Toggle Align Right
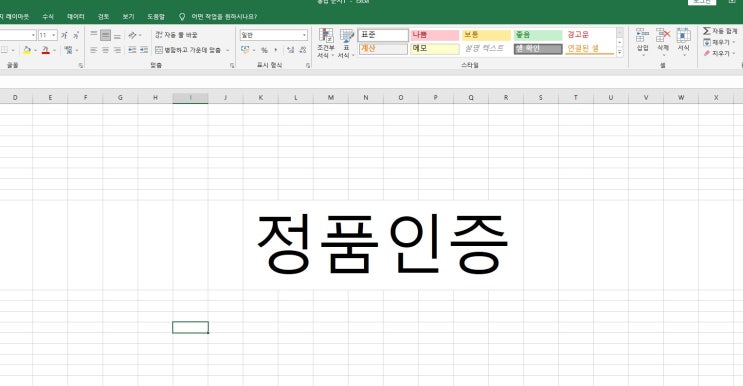Image resolution: width=743 pixels, height=386 pixels. pyautogui.click(x=117, y=50)
